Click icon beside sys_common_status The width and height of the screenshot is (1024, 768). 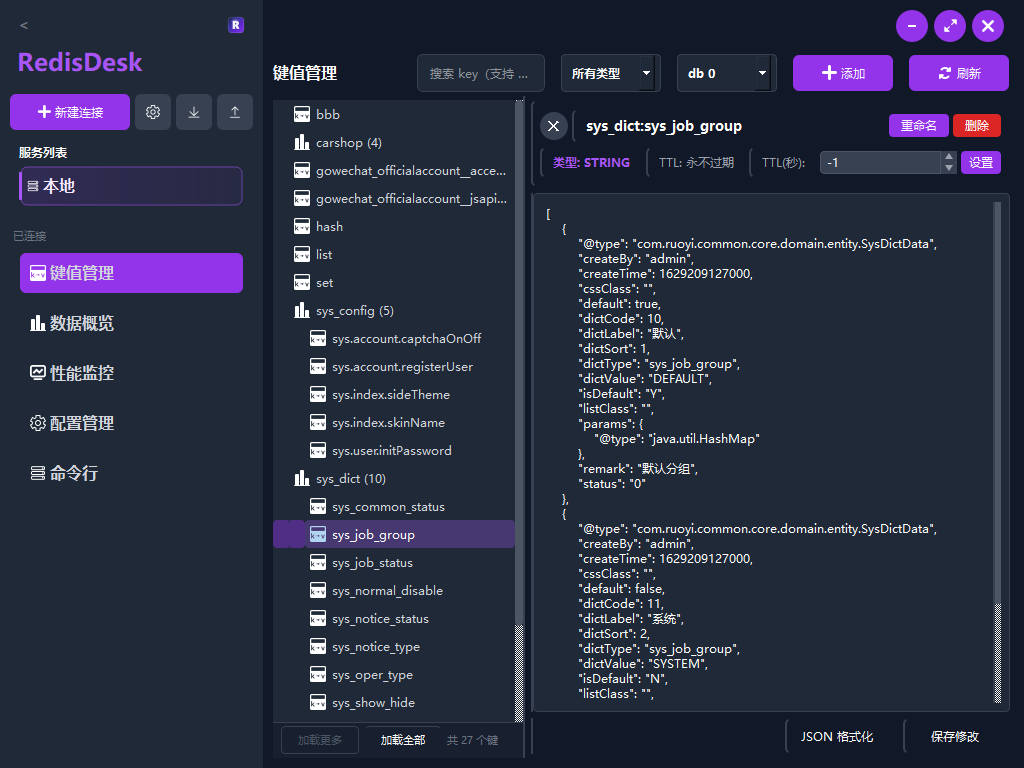coord(318,507)
